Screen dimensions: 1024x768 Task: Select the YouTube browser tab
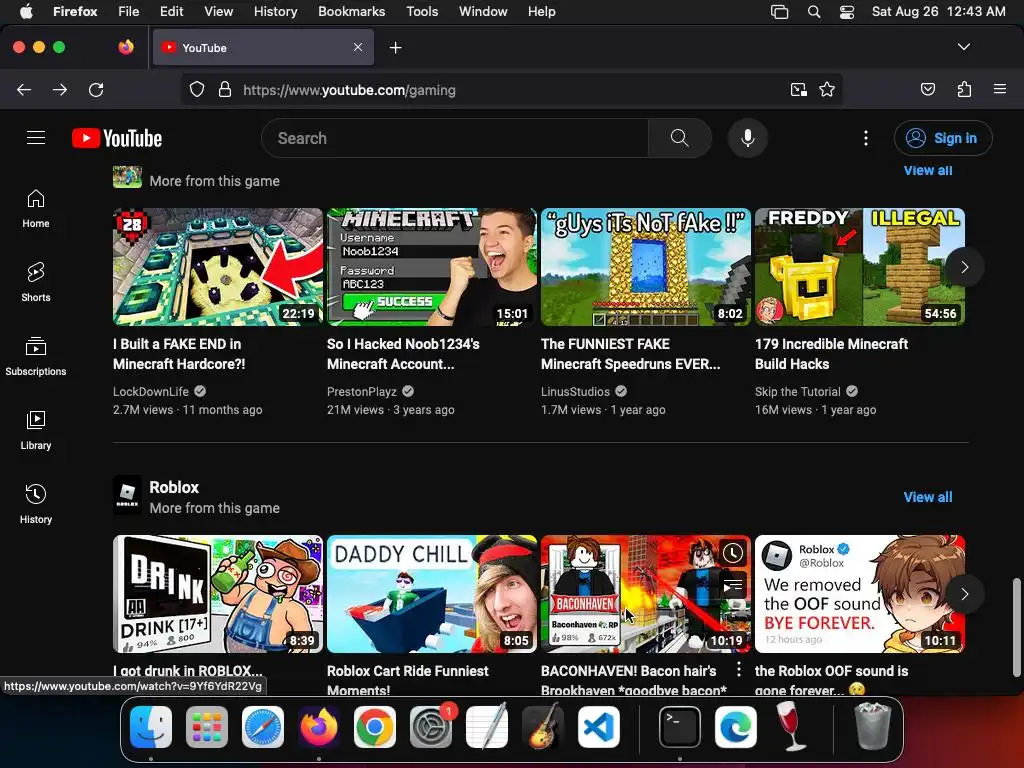pos(263,47)
